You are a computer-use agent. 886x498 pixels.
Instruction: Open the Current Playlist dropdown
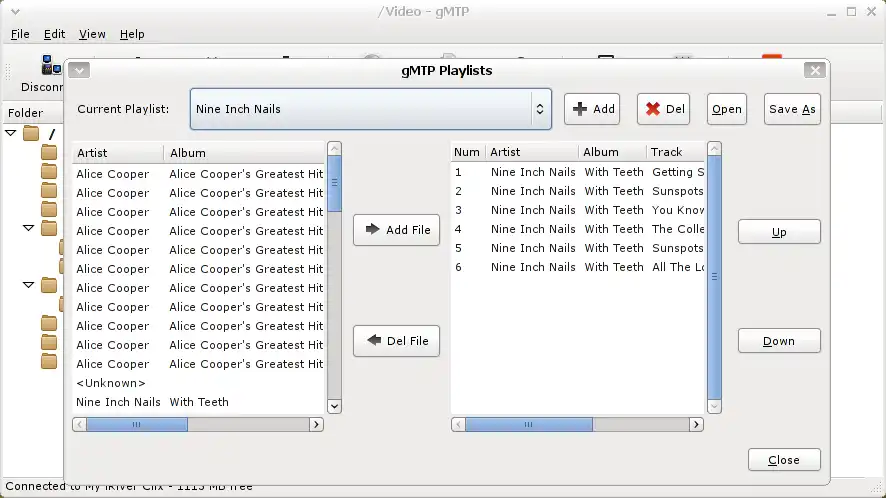(x=370, y=109)
